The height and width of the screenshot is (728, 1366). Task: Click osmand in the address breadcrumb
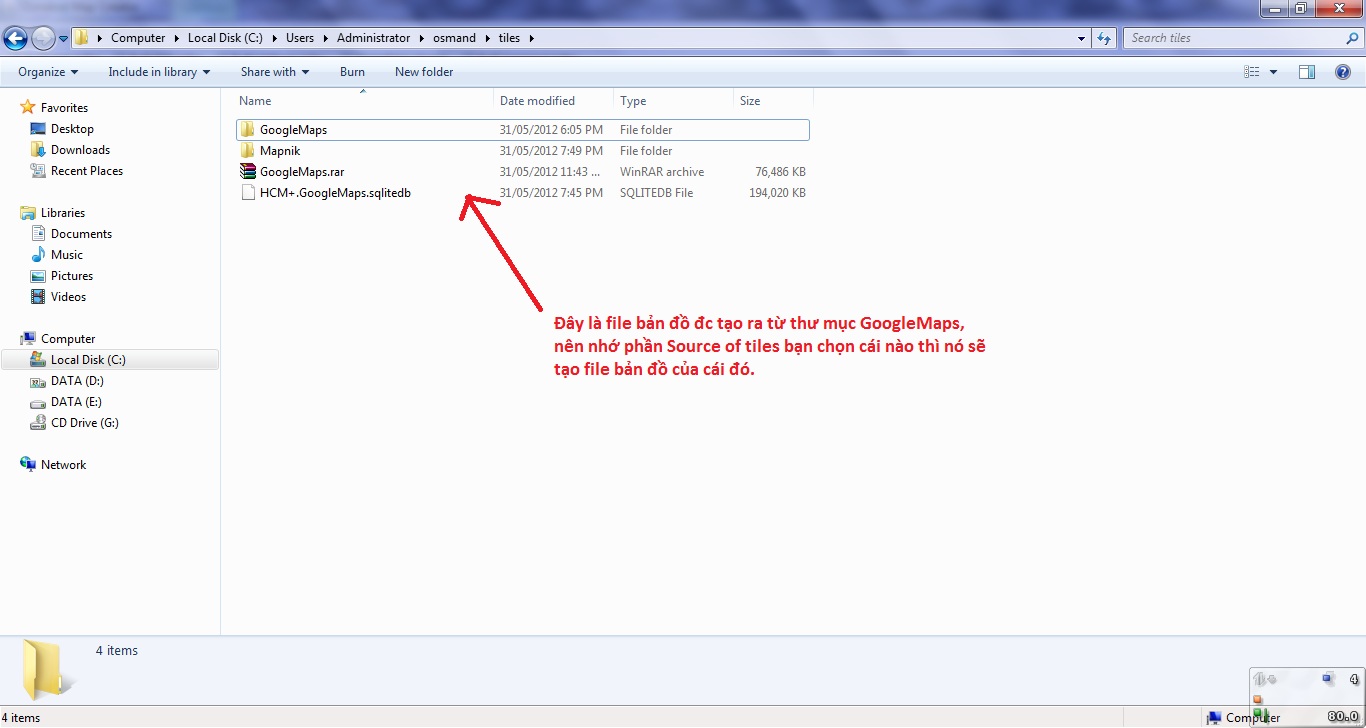coord(454,38)
